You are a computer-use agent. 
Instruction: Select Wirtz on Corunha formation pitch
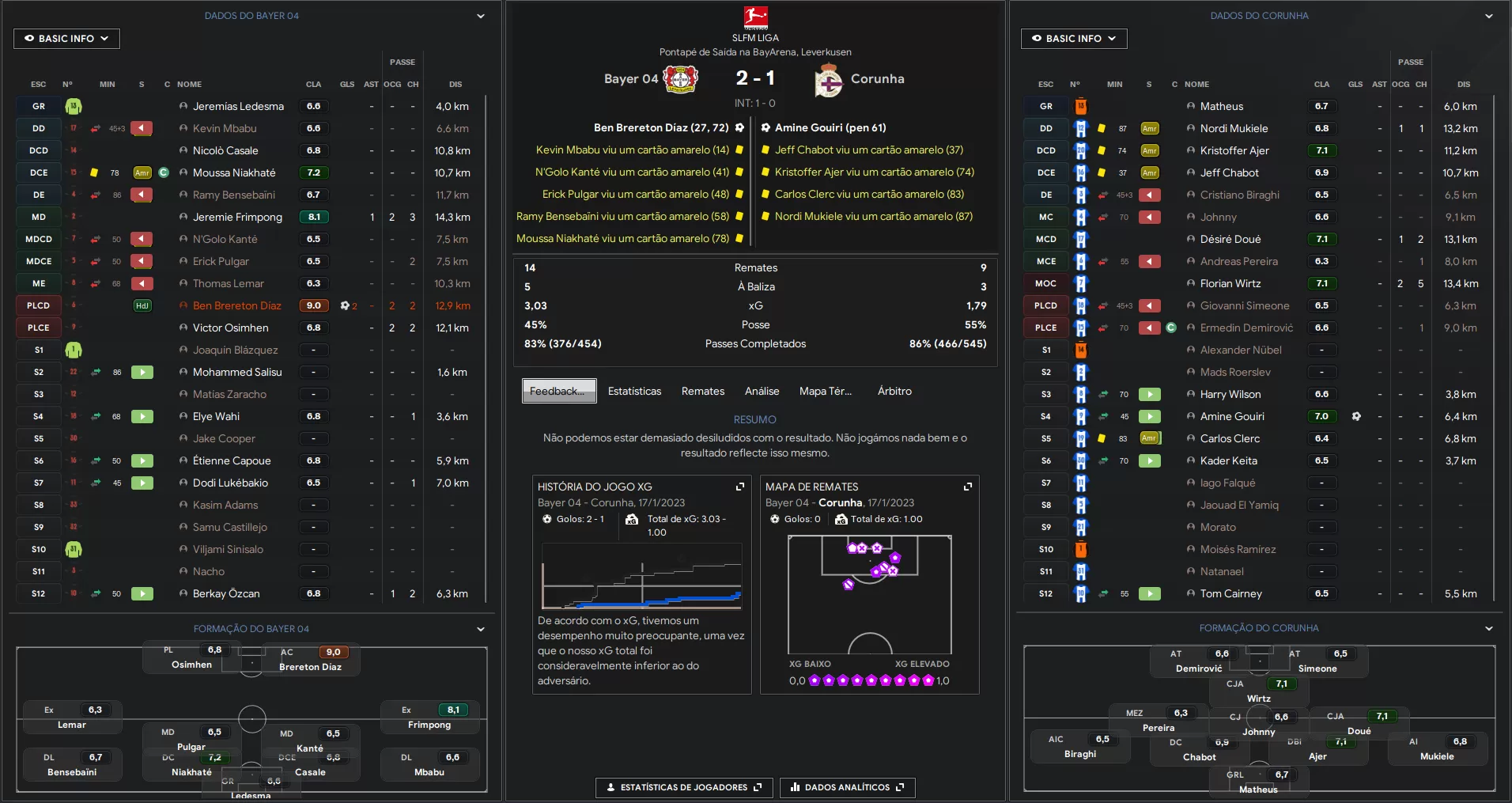click(x=1259, y=691)
